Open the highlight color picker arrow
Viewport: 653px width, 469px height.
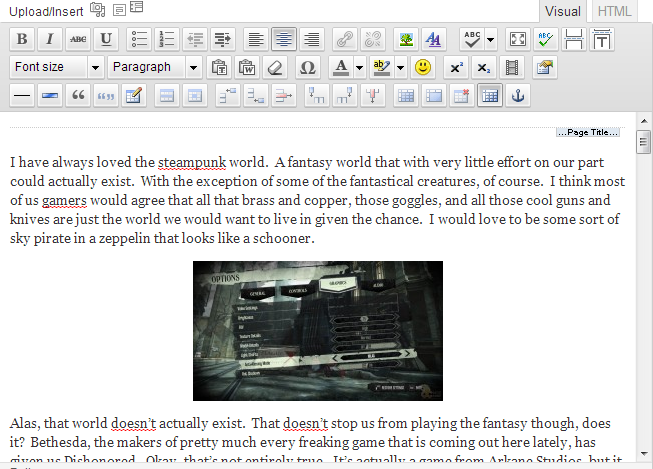coord(400,67)
